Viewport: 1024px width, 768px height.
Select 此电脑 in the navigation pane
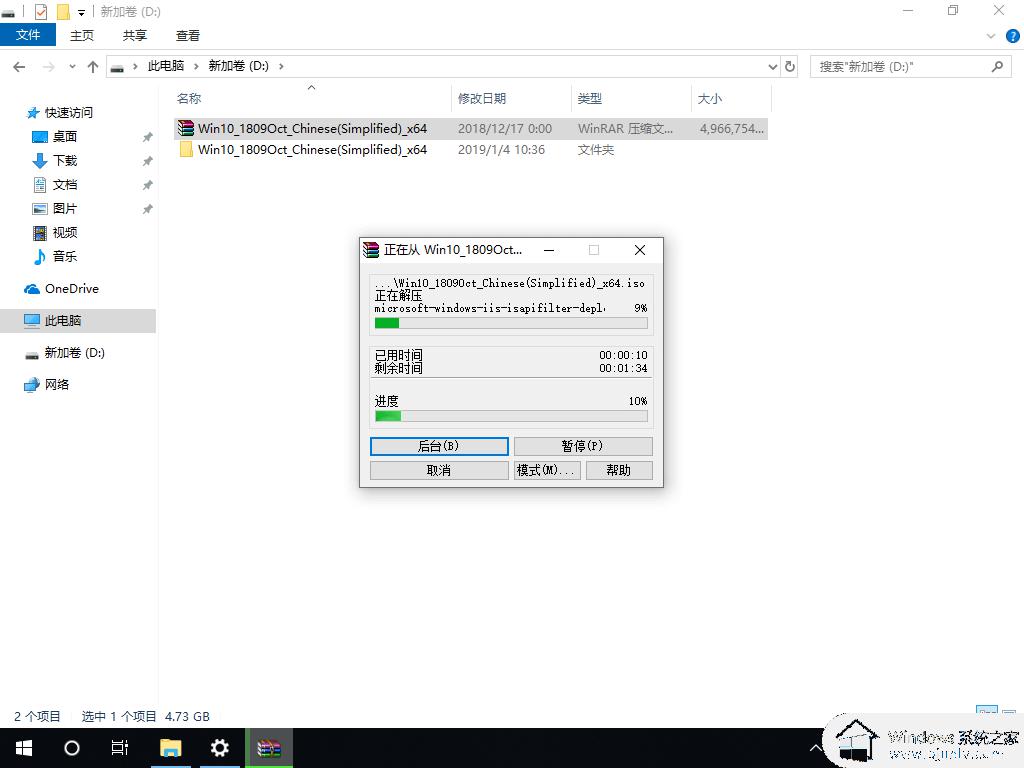63,321
